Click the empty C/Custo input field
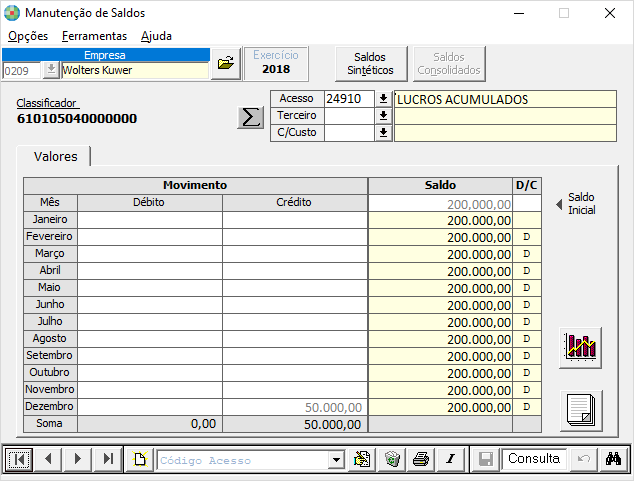This screenshot has height=481, width=634. click(x=349, y=133)
